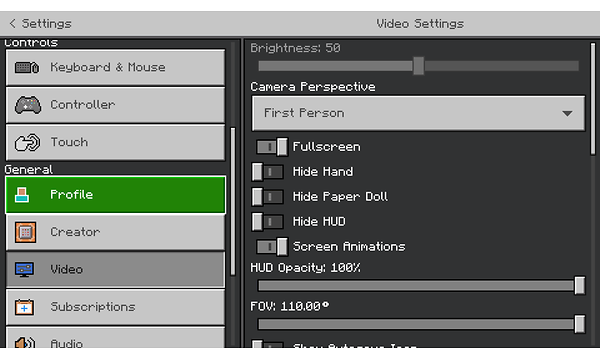The height and width of the screenshot is (360, 600).
Task: Open the Camera Perspective dropdown
Action: click(x=418, y=113)
